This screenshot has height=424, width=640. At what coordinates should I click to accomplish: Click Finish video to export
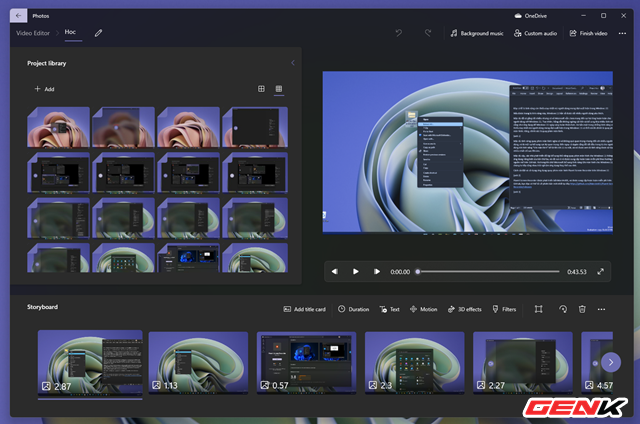point(588,33)
